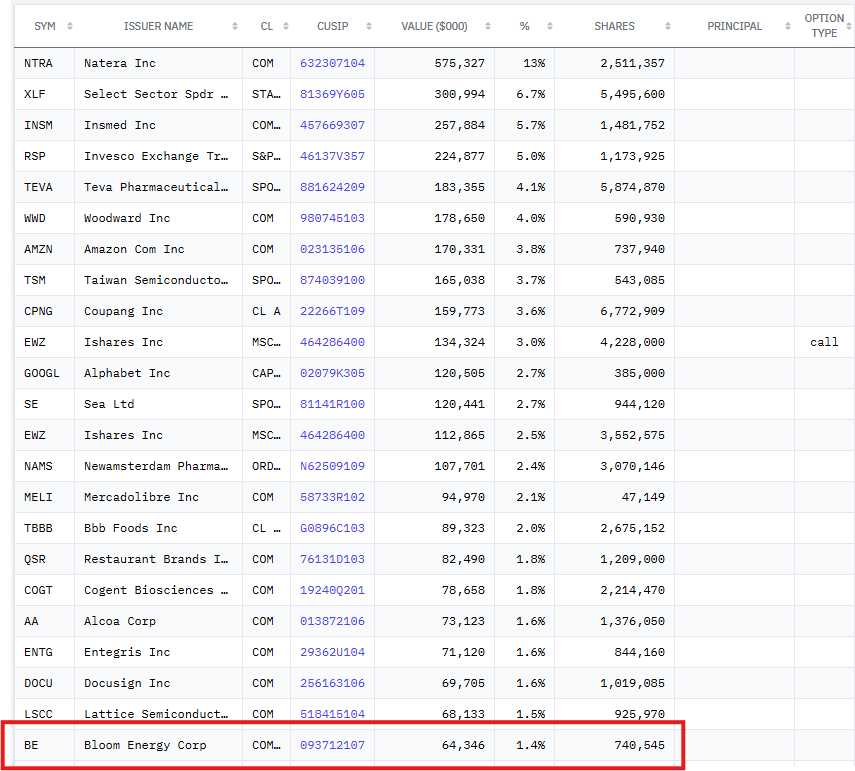Viewport: 855px width, 771px height.
Task: Open CUSIP link 632307104 for Natera
Action: coord(332,63)
